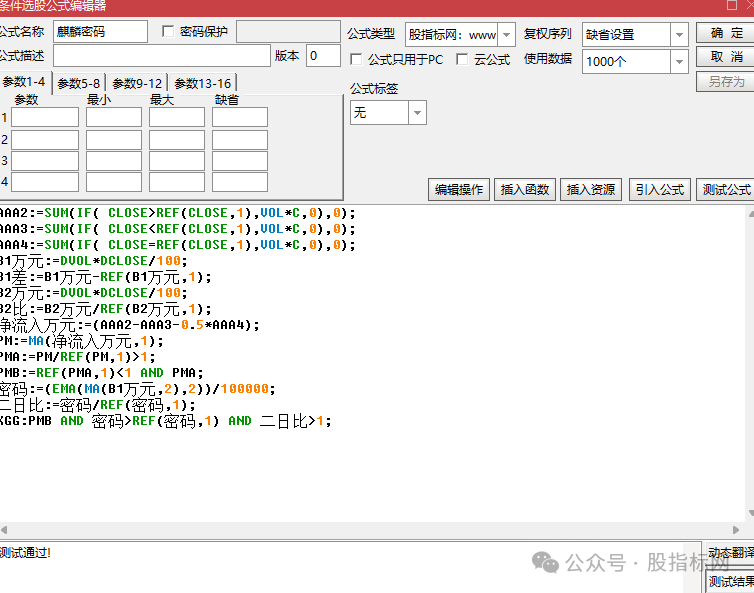The width and height of the screenshot is (754, 593).
Task: Tick the 密码保护 checkbox
Action: 168,32
